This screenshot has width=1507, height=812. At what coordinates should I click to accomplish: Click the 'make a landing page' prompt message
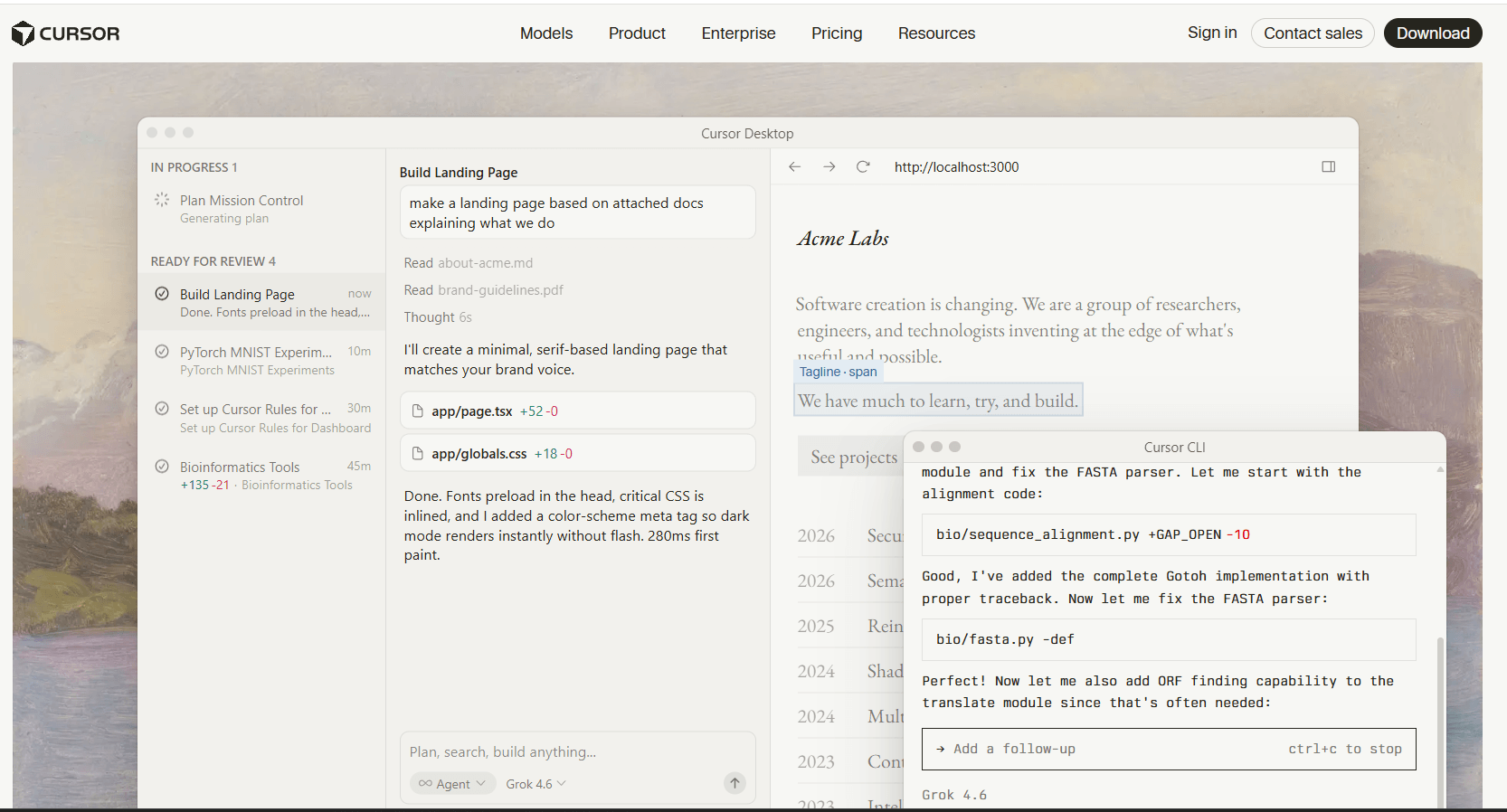coord(577,212)
